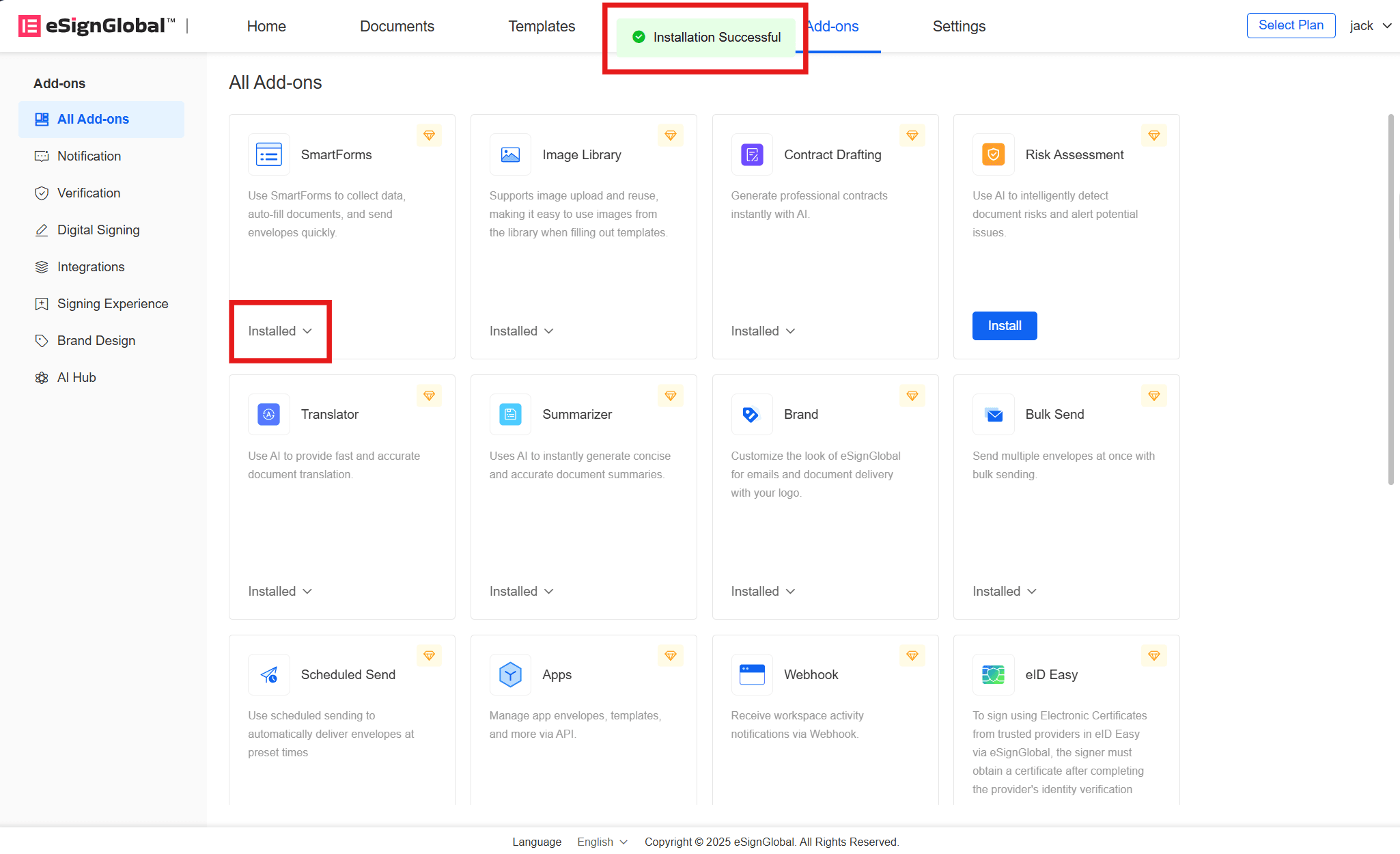The height and width of the screenshot is (854, 1400).
Task: Open the English language selector
Action: pos(602,842)
